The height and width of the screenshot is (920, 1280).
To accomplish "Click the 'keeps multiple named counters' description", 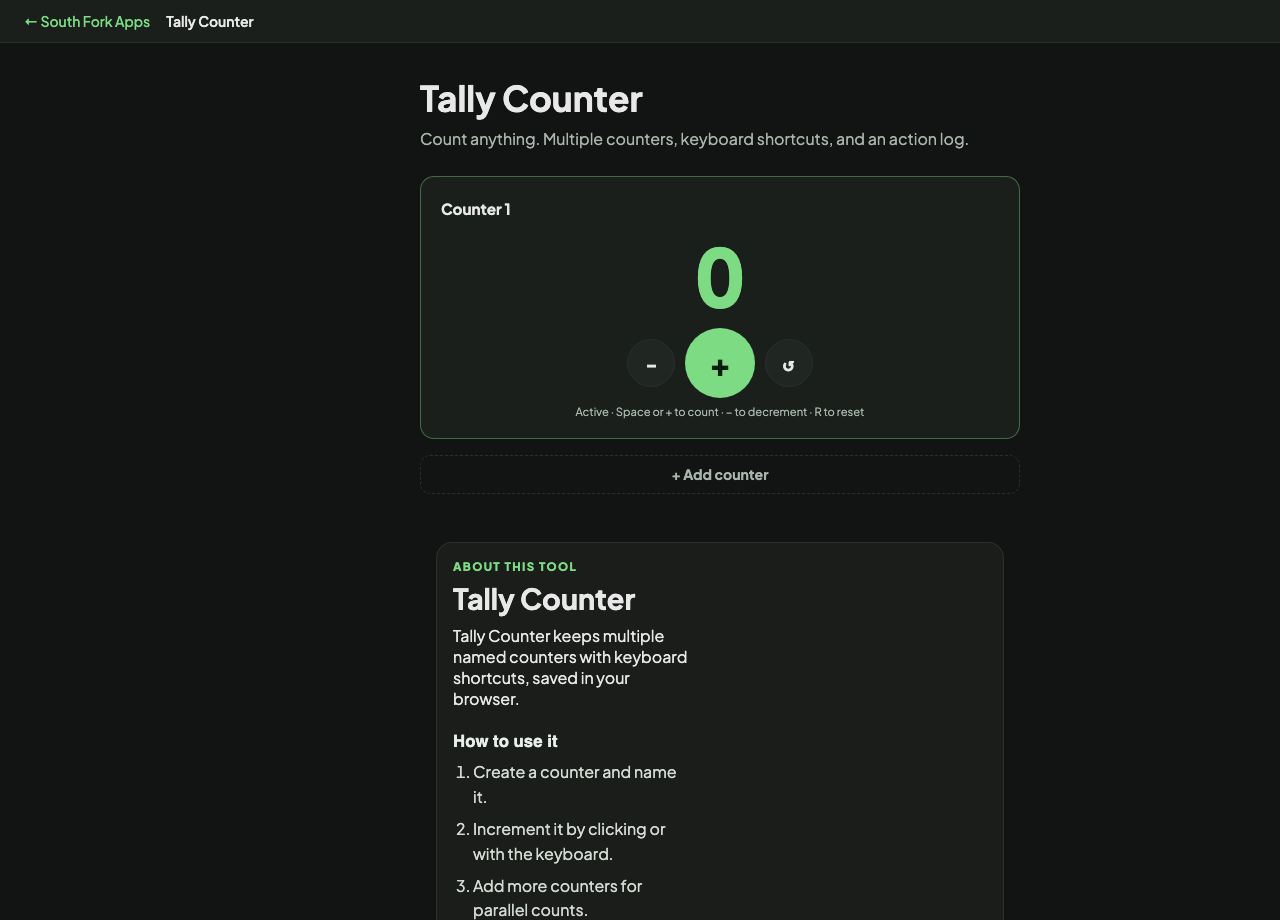I will 570,667.
